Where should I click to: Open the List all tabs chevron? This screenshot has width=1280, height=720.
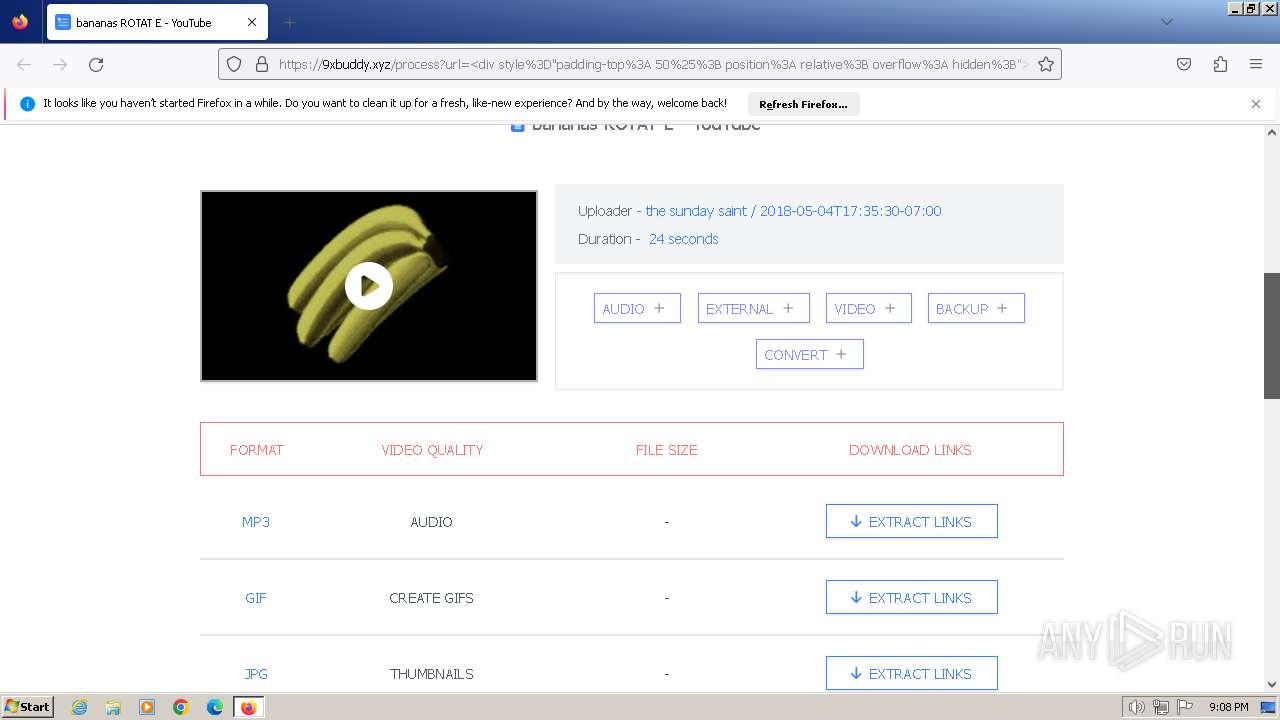click(1166, 22)
